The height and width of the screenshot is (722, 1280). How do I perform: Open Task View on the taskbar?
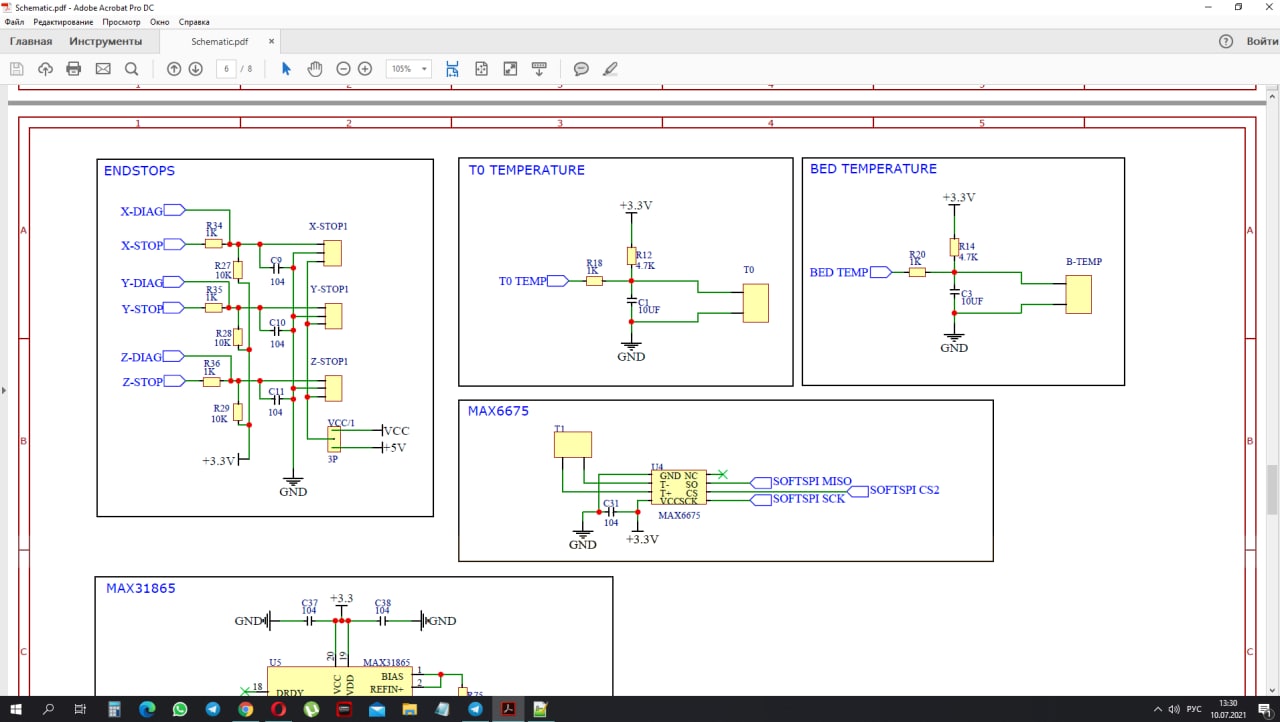[x=80, y=709]
